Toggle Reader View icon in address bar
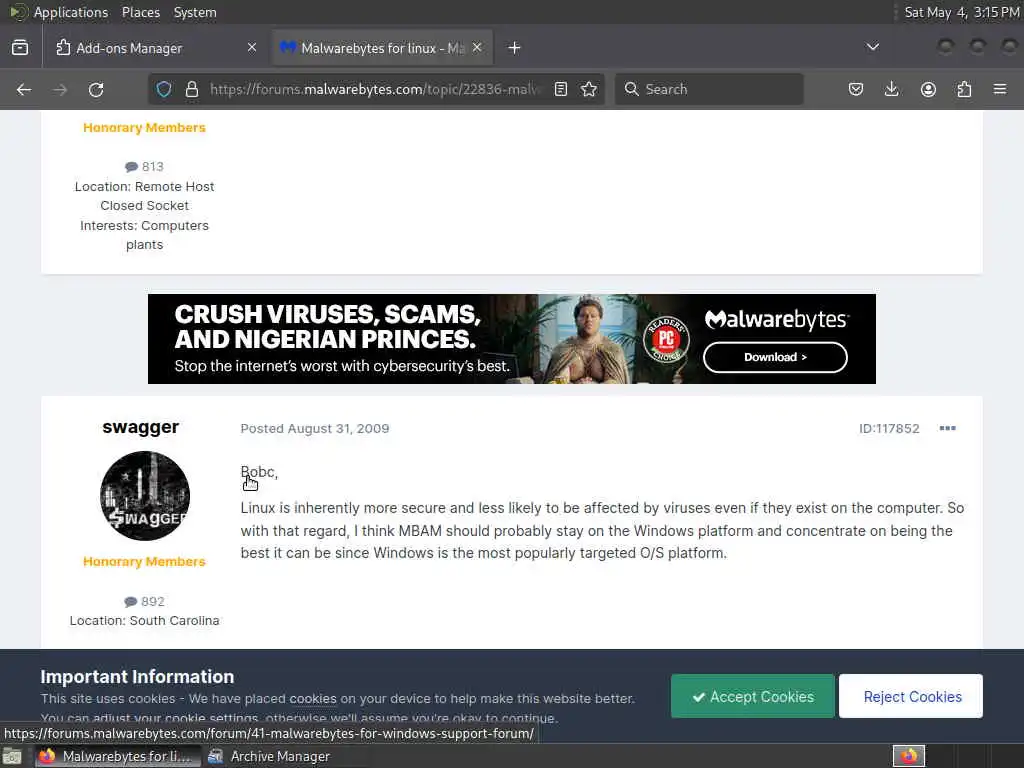The image size is (1024, 768). (560, 89)
